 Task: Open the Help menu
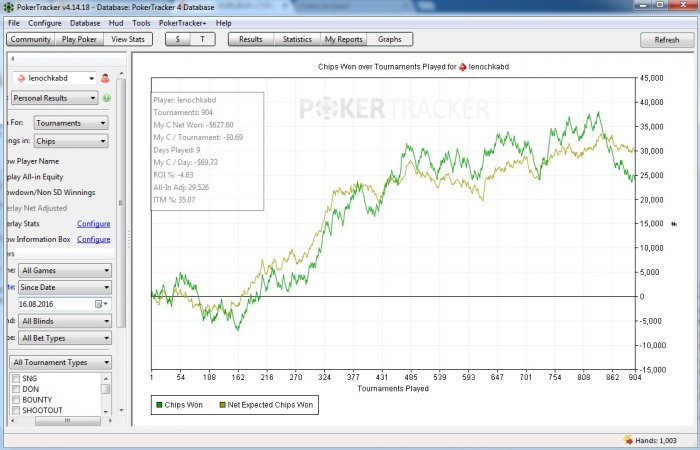[224, 23]
